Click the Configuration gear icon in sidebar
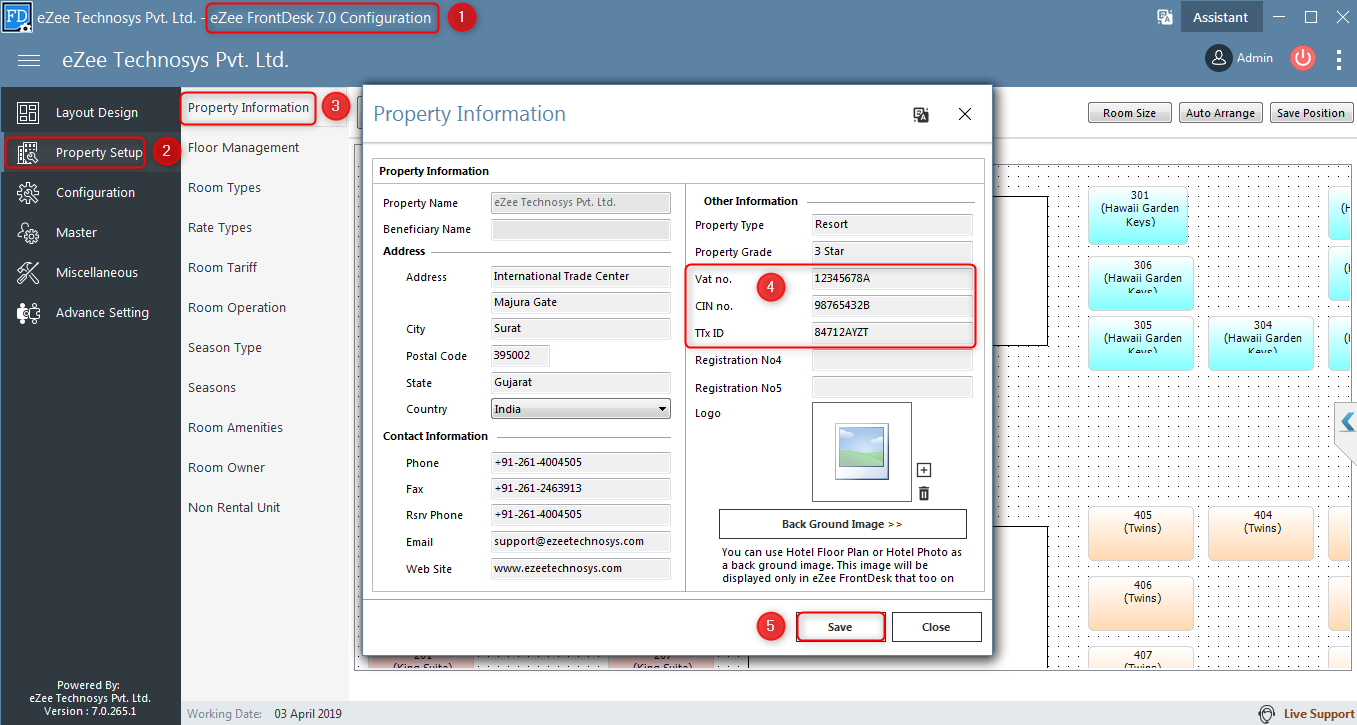1357x725 pixels. tap(28, 193)
